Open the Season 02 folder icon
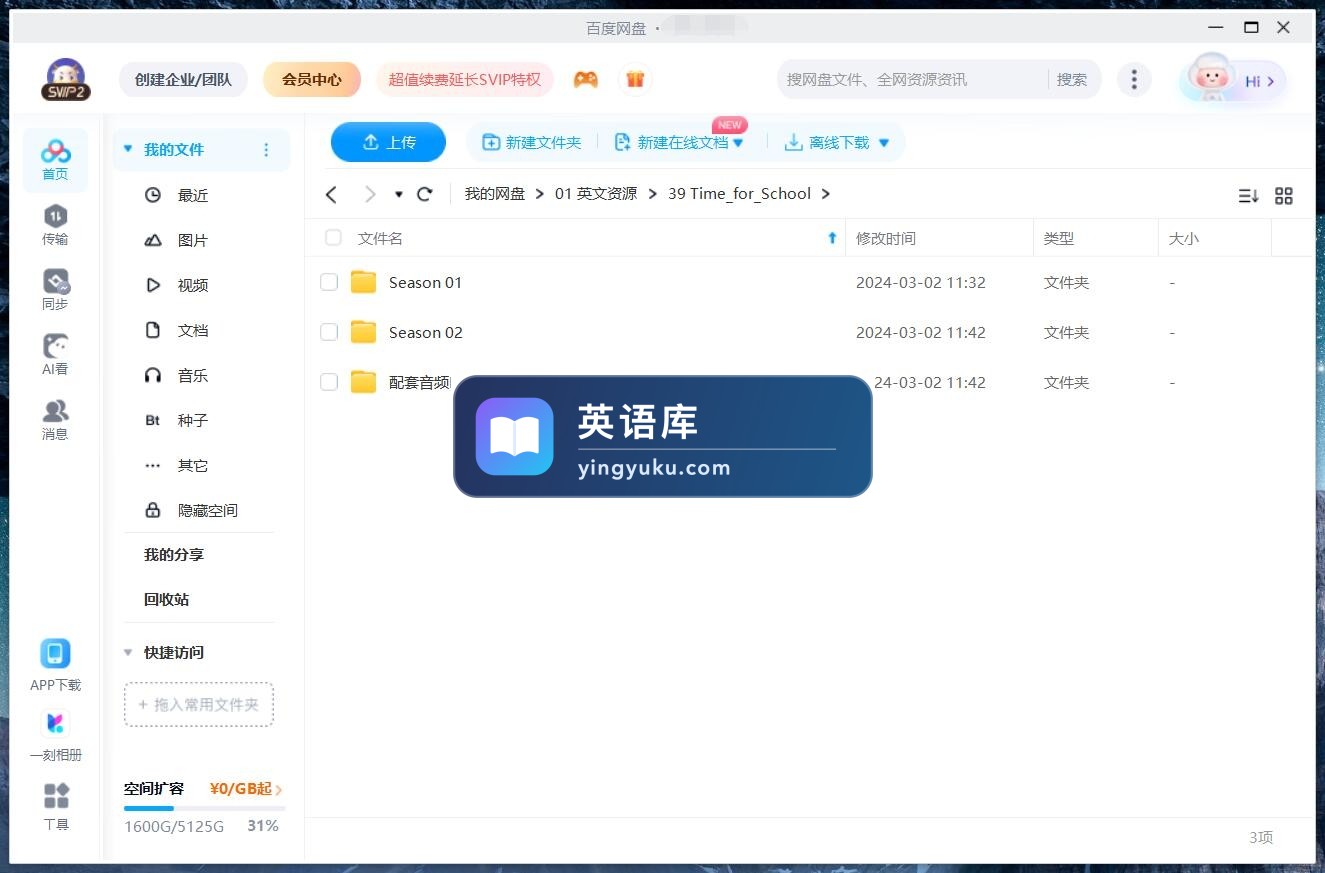 coord(363,332)
